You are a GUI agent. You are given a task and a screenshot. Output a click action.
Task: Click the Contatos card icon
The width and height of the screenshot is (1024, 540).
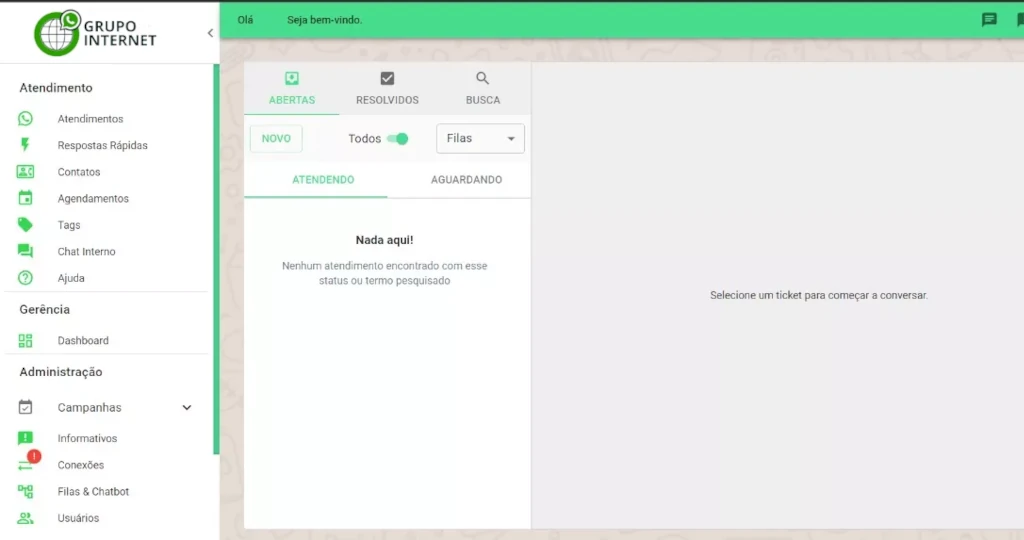pos(25,172)
